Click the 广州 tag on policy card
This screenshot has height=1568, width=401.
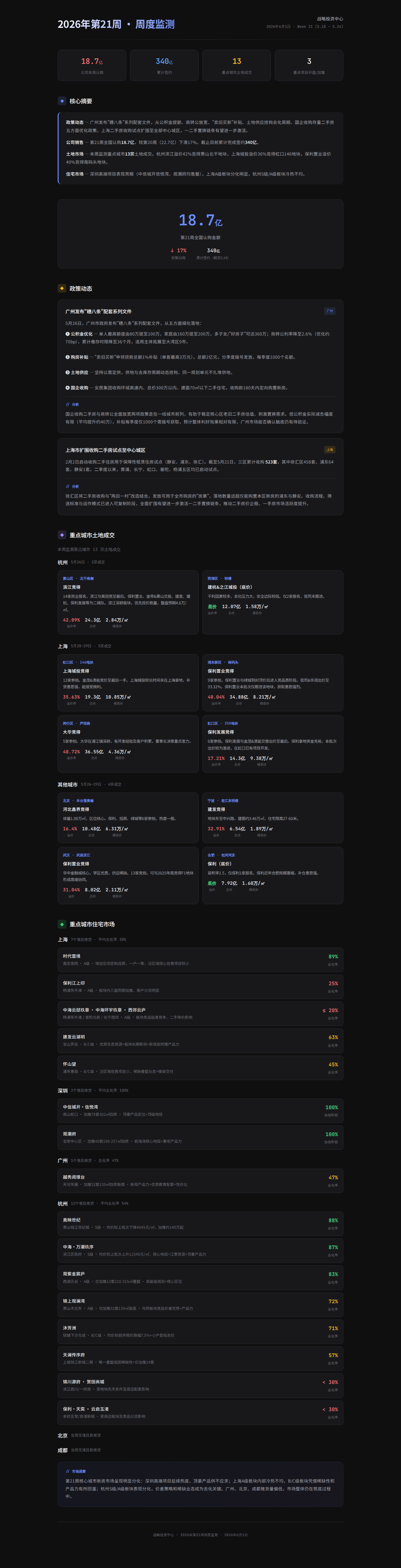[330, 311]
